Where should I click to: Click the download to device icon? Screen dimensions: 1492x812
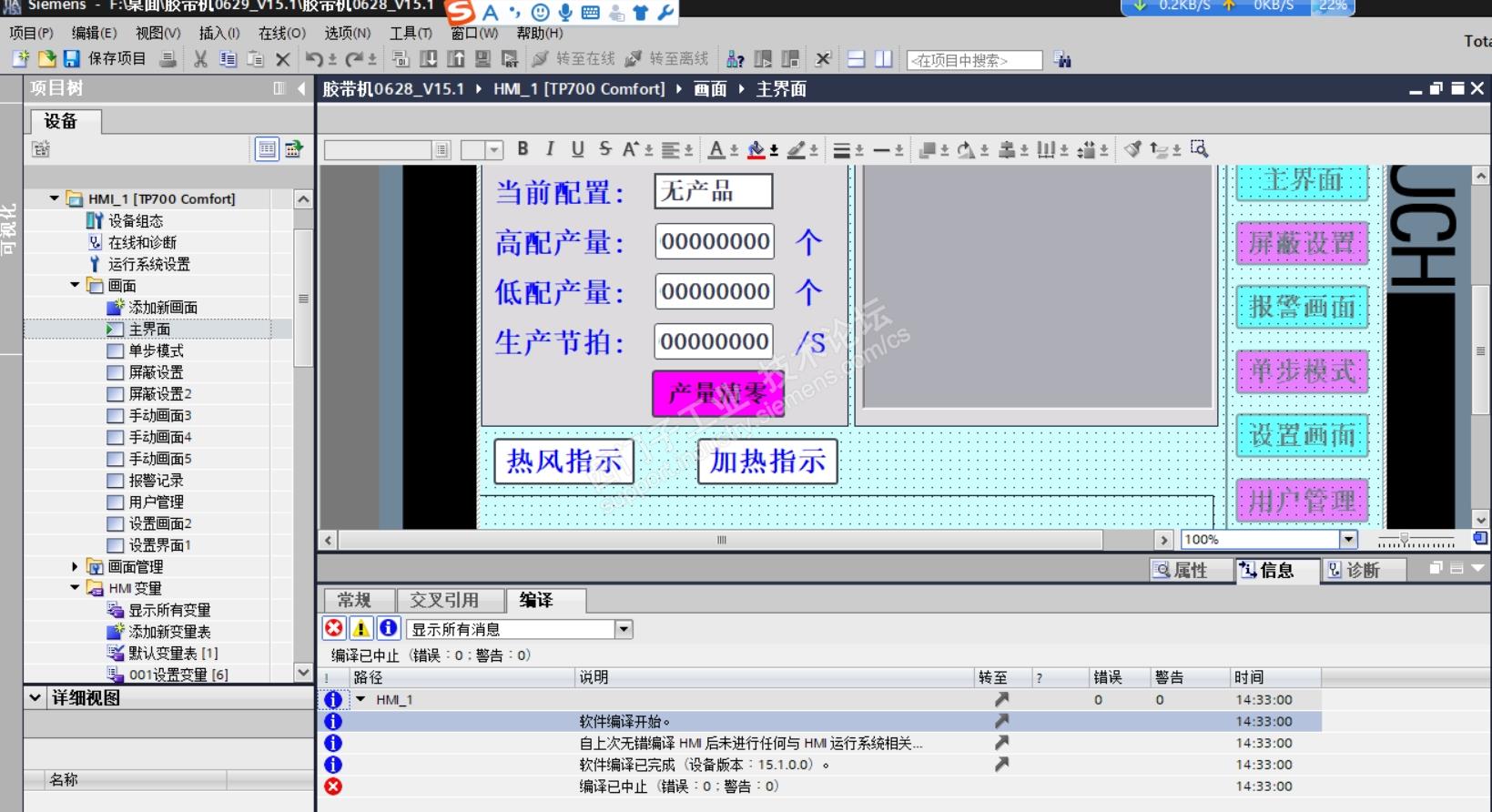coord(428,59)
